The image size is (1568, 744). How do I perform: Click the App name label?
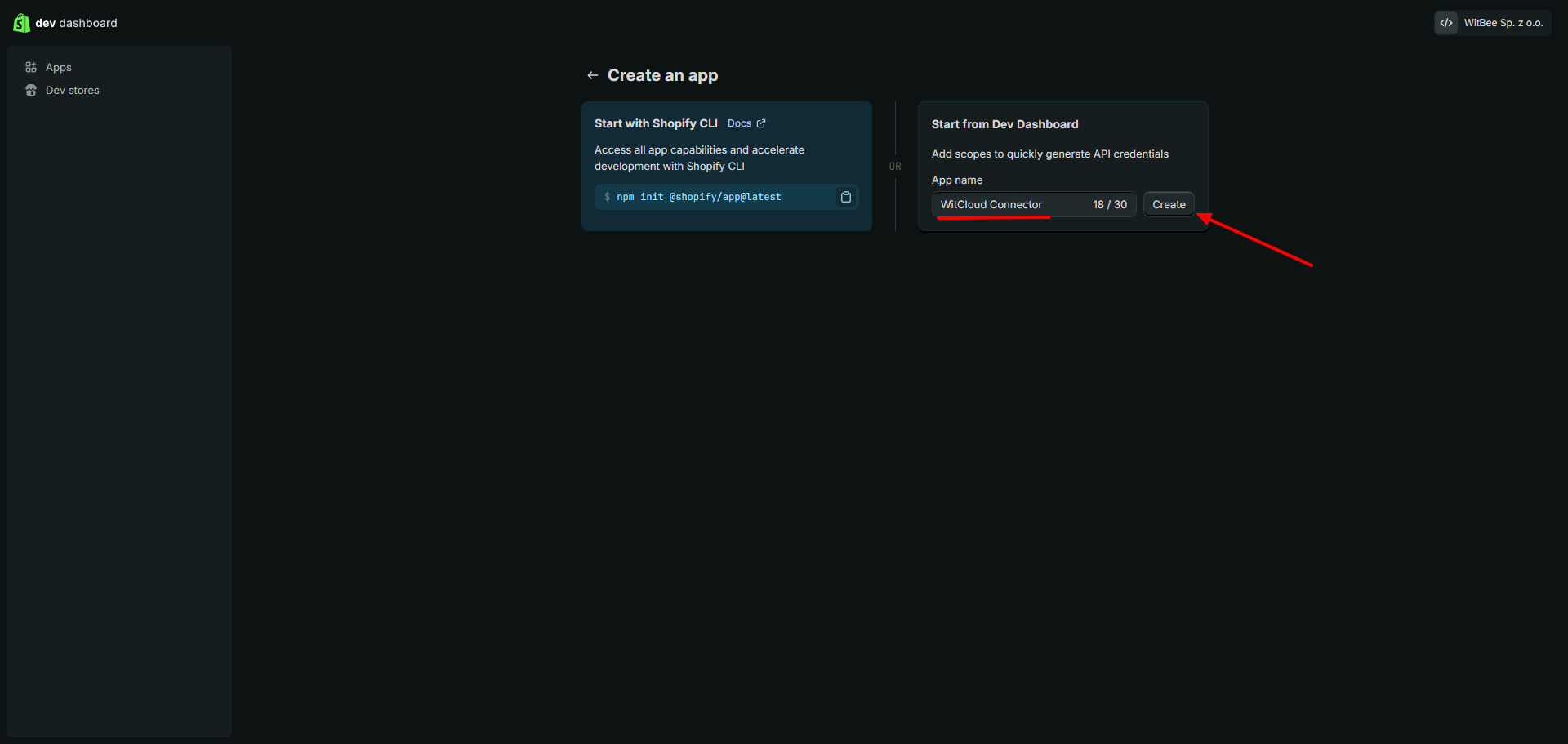click(x=957, y=180)
